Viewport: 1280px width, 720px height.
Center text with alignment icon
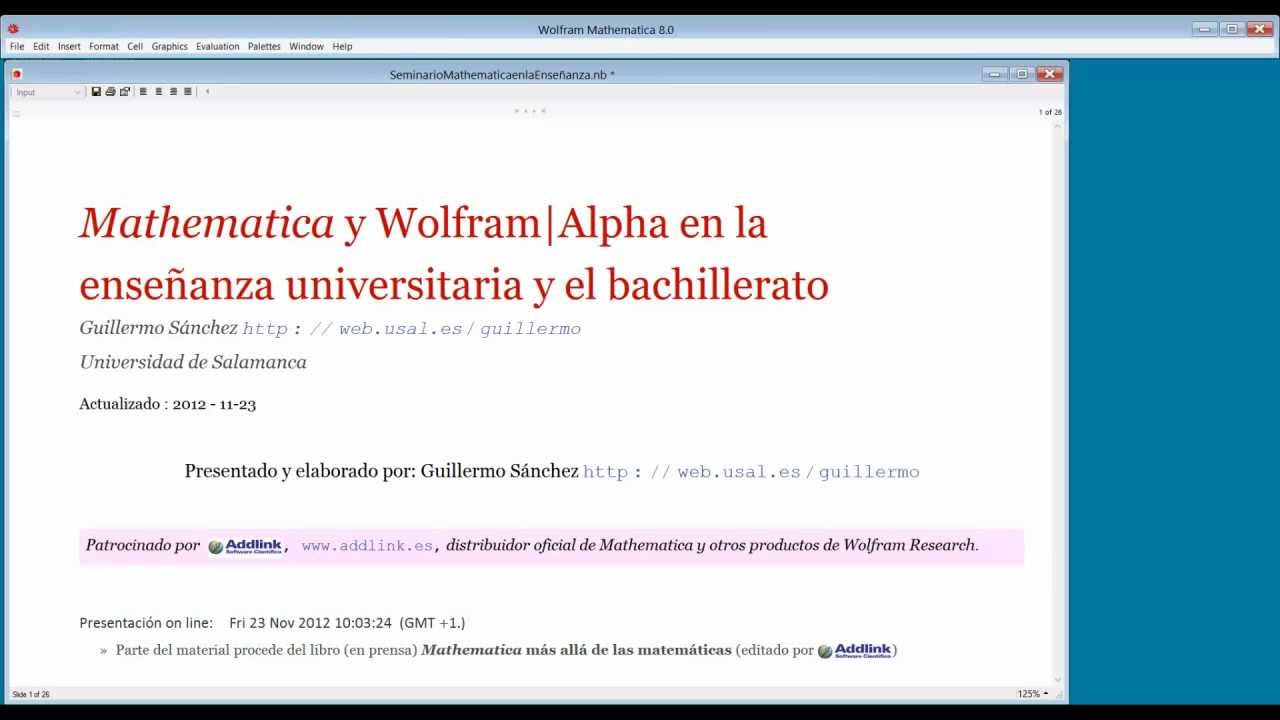(x=158, y=92)
